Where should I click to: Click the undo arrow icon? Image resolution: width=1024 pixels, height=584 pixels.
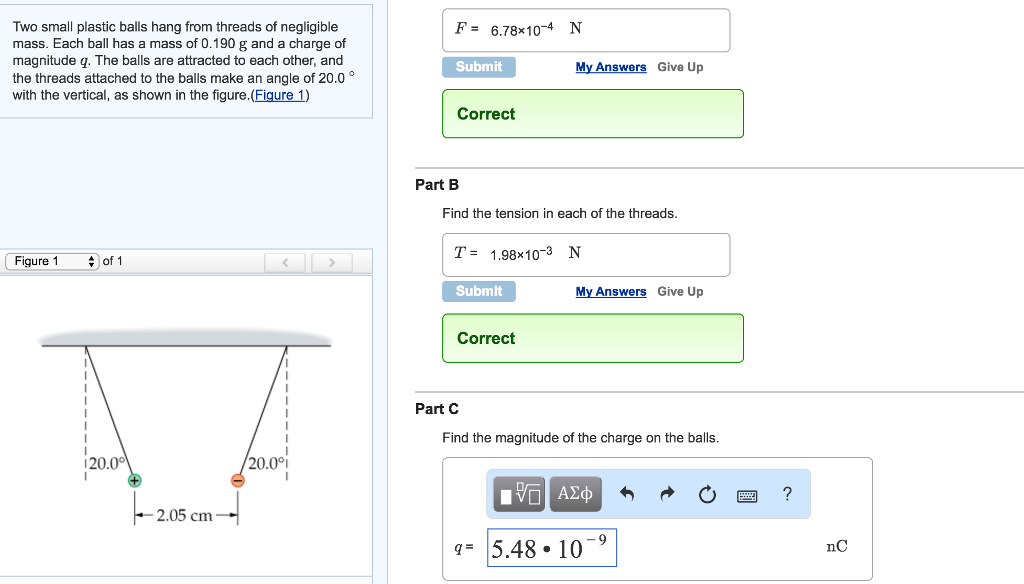[627, 494]
